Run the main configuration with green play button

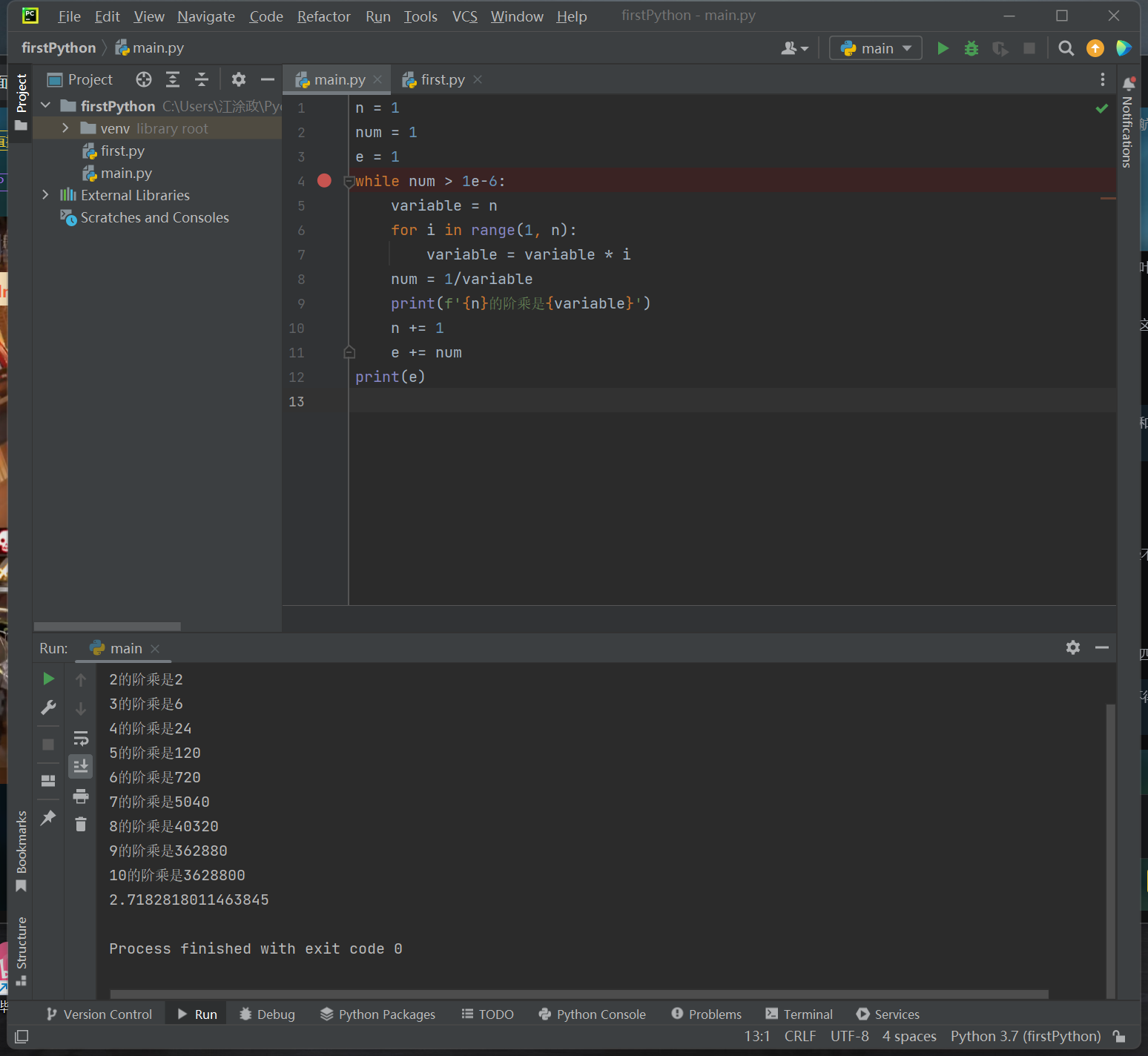(x=943, y=47)
